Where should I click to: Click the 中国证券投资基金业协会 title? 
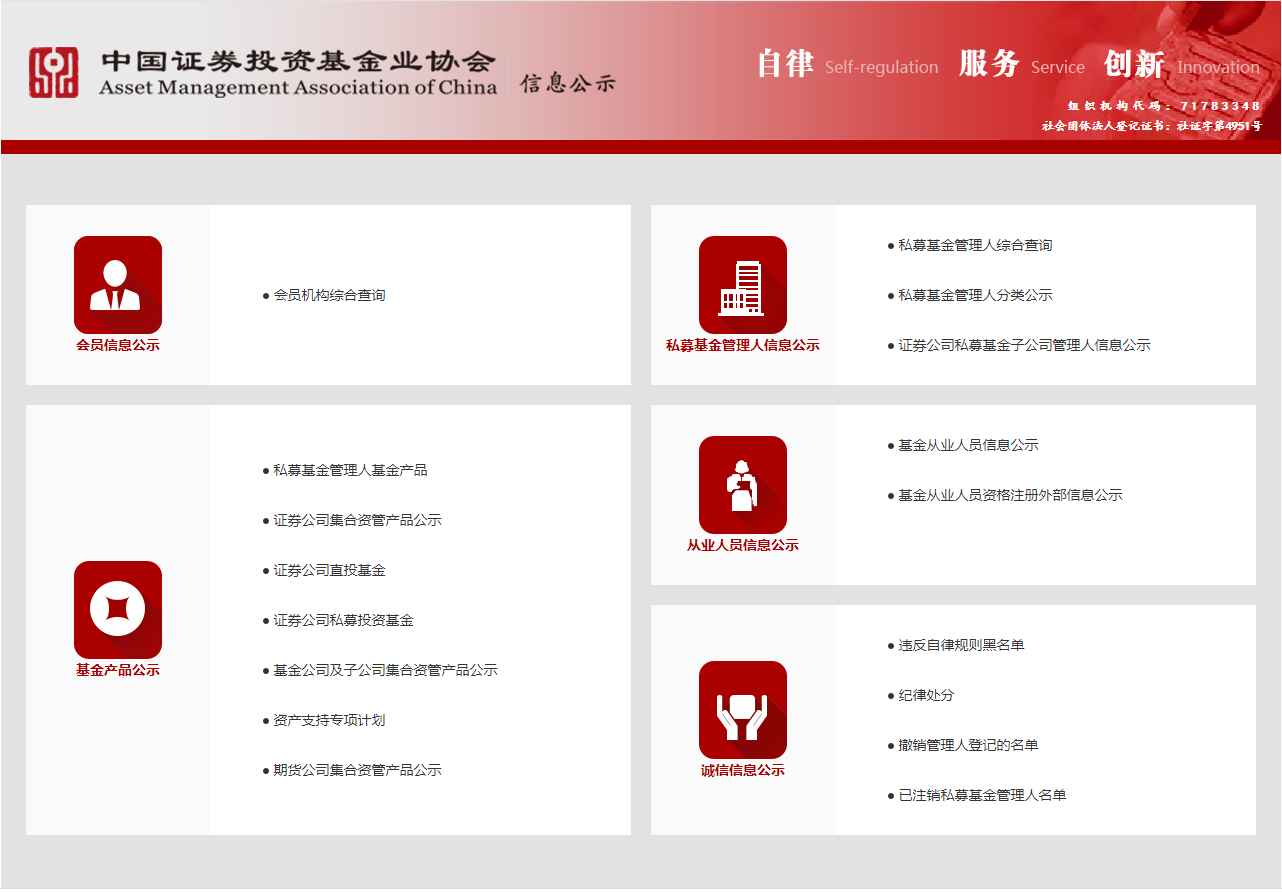[298, 61]
